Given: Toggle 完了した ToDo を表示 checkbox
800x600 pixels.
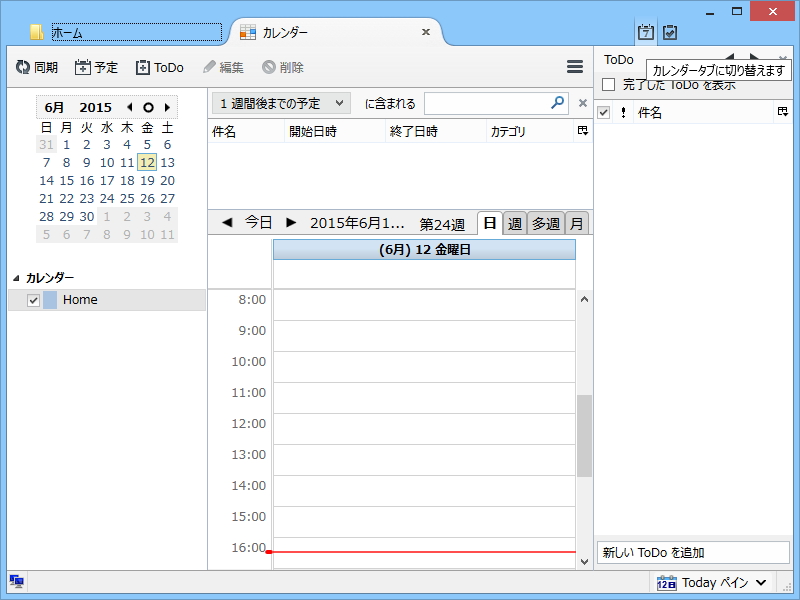Looking at the screenshot, I should tap(608, 85).
